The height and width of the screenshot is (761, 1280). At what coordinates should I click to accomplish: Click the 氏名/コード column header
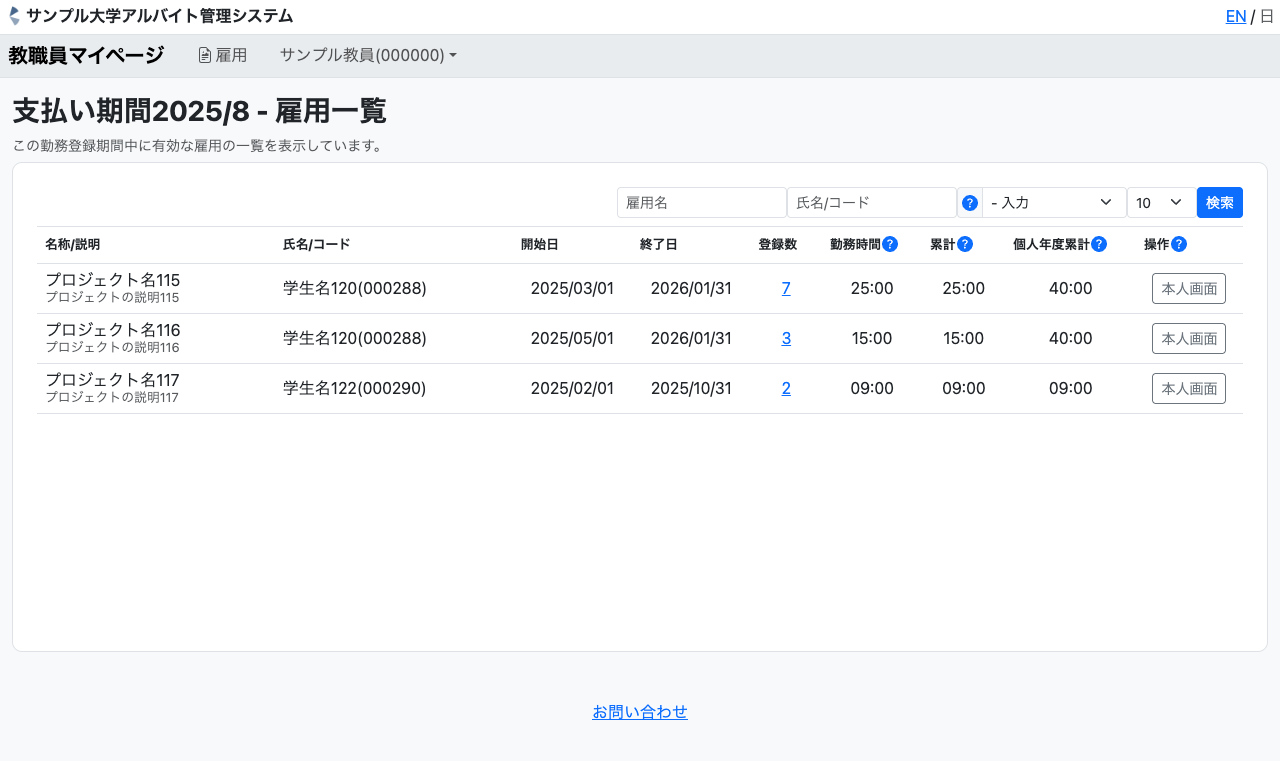pyautogui.click(x=317, y=245)
